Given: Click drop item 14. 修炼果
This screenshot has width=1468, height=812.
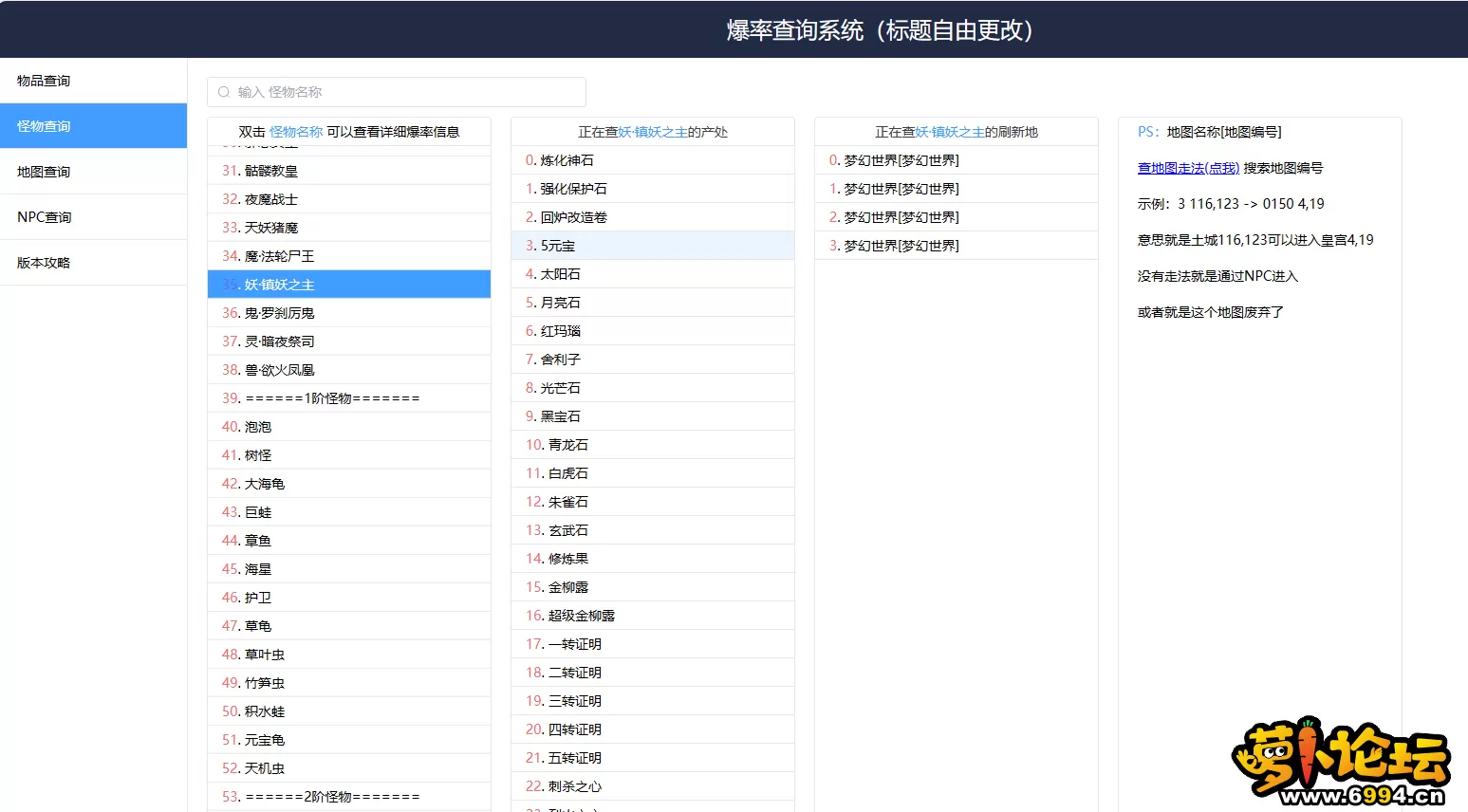Looking at the screenshot, I should [653, 559].
